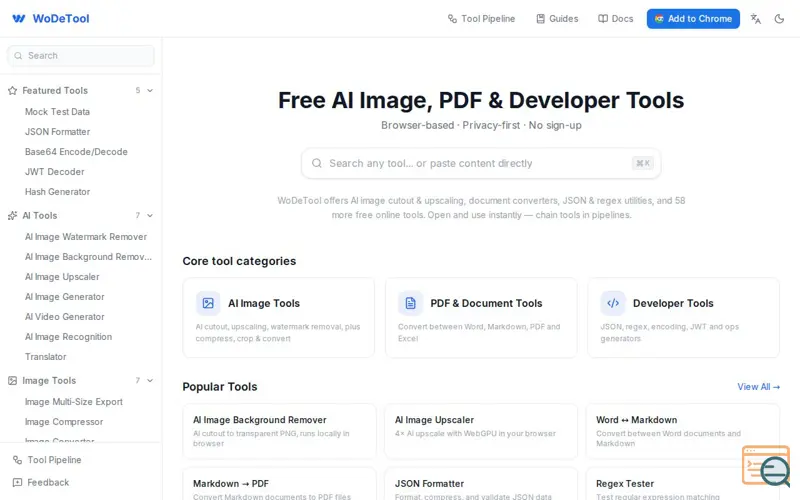
Task: Click the Feedback icon in sidebar
Action: coord(17,482)
